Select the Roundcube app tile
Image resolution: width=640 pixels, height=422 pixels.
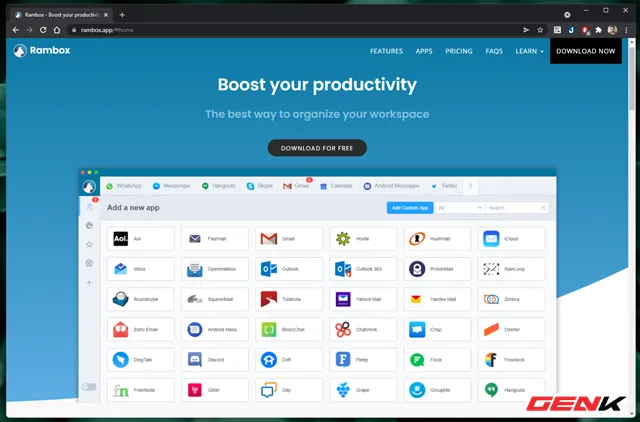pyautogui.click(x=140, y=299)
